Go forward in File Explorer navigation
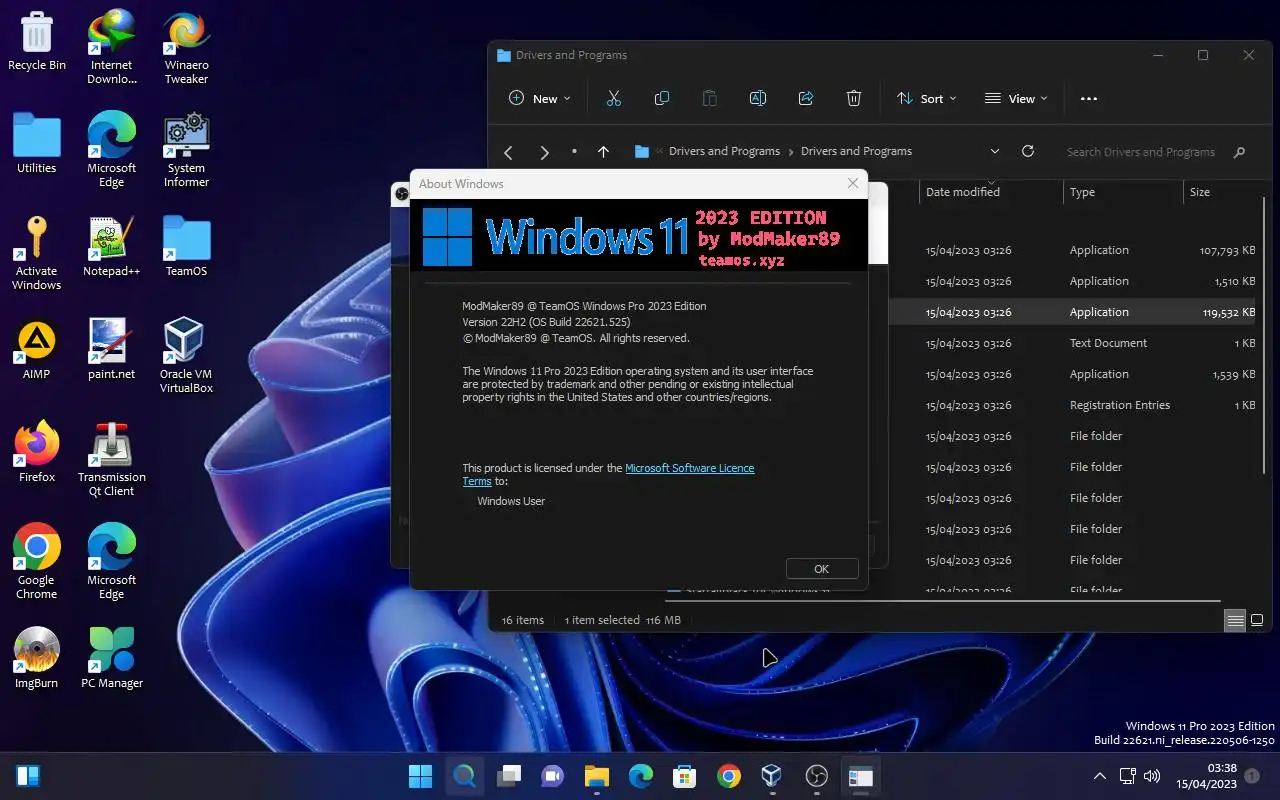The height and width of the screenshot is (800, 1280). [x=544, y=152]
